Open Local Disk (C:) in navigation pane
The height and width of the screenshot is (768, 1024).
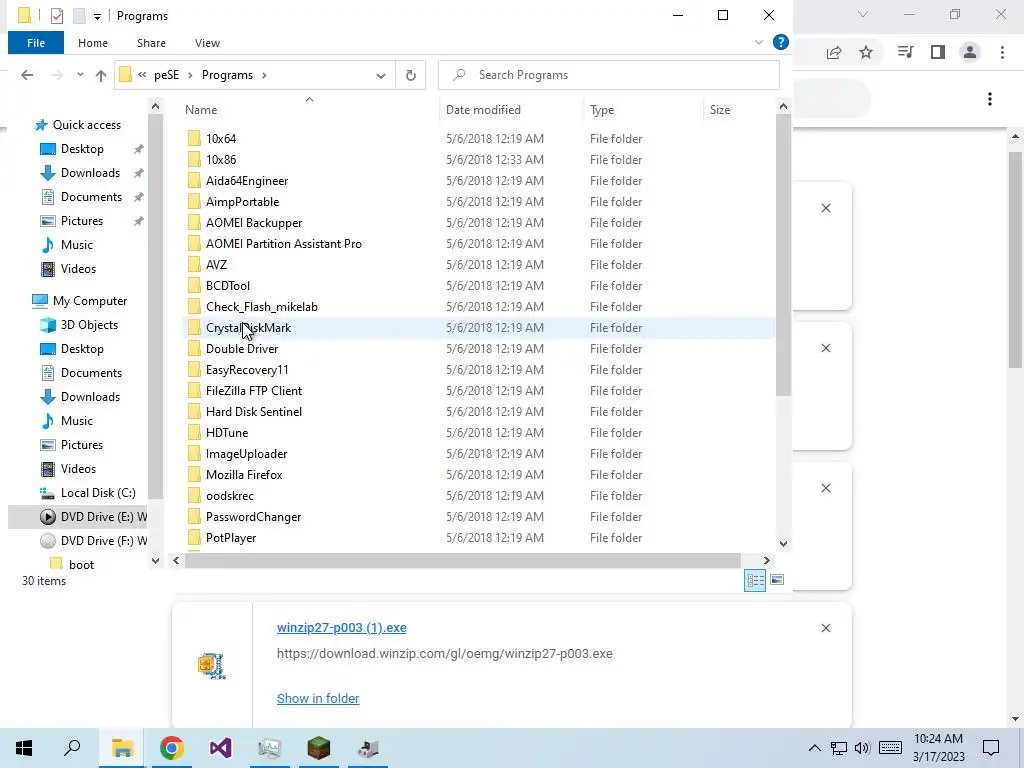coord(98,493)
